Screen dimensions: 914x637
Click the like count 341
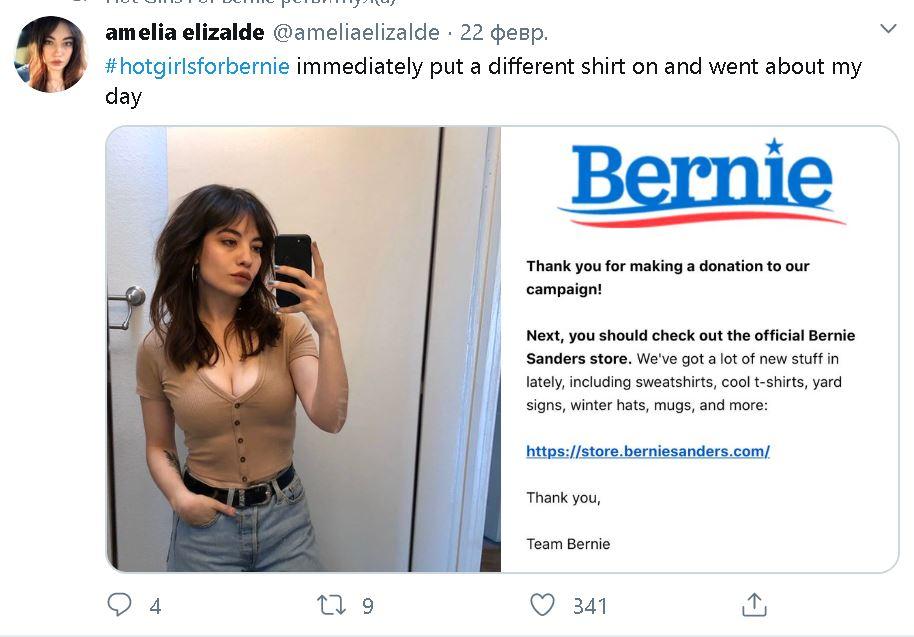click(x=589, y=606)
